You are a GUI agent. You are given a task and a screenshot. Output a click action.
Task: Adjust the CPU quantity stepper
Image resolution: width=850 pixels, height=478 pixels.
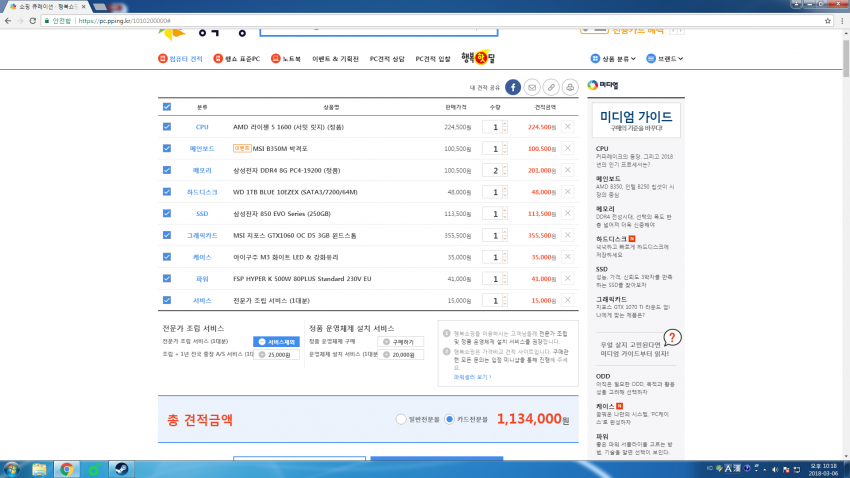(x=505, y=127)
